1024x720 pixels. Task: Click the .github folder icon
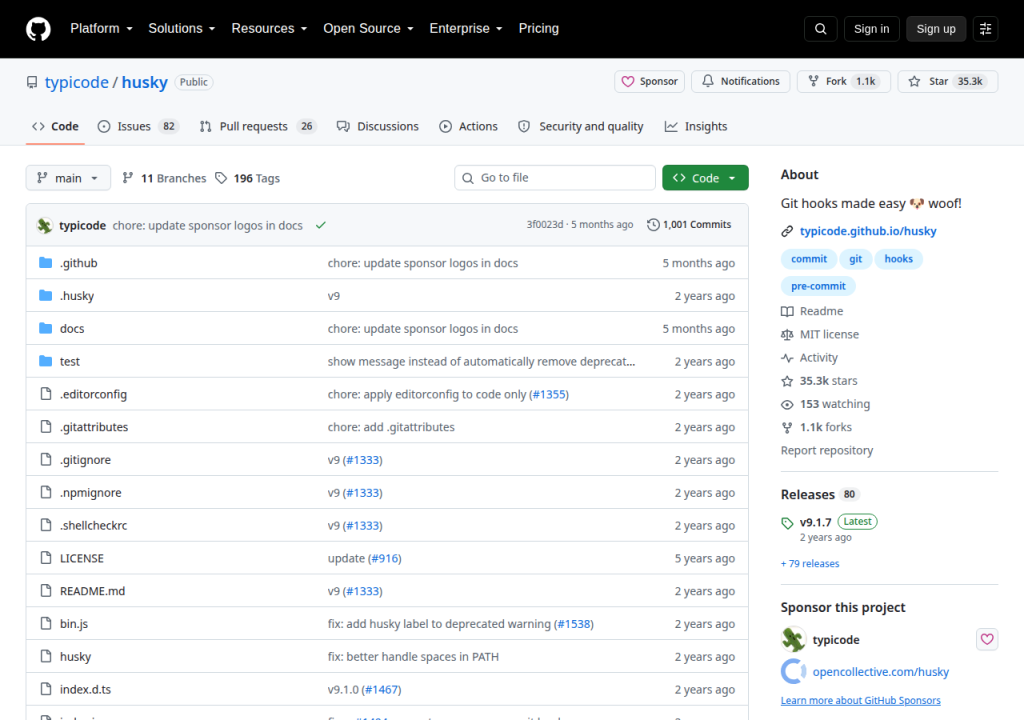(x=46, y=263)
